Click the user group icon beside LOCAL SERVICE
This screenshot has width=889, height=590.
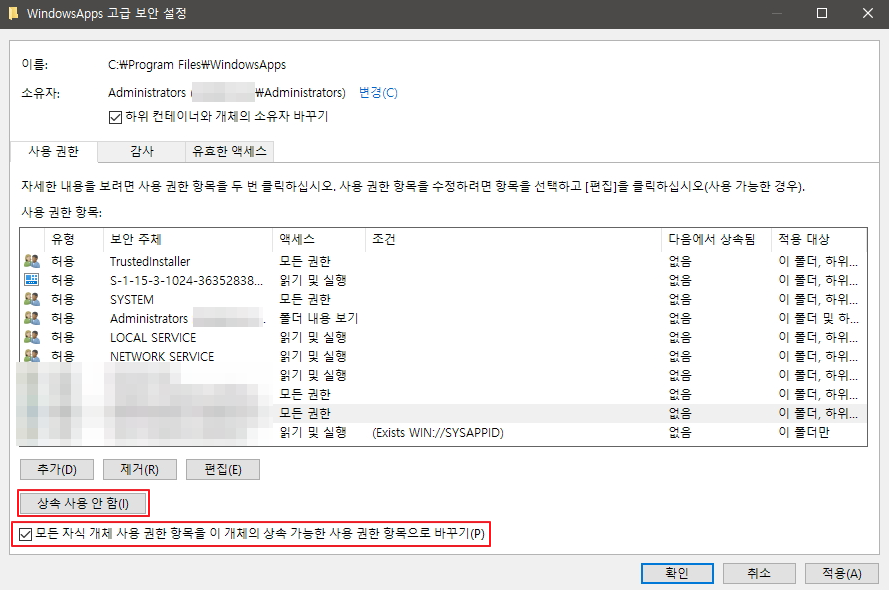(32, 337)
